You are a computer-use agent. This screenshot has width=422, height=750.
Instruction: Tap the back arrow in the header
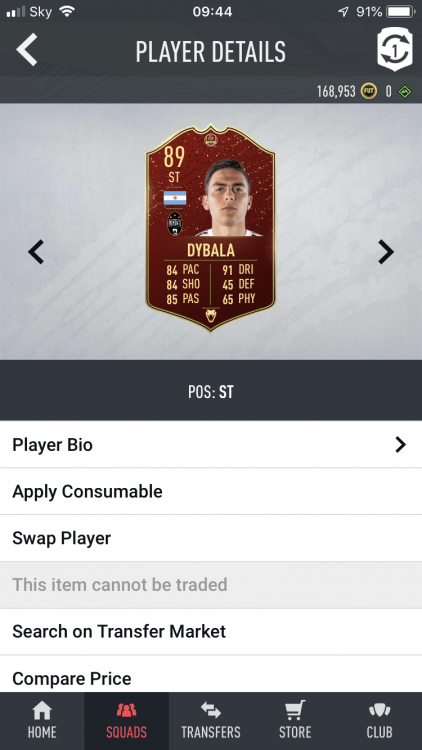27,50
